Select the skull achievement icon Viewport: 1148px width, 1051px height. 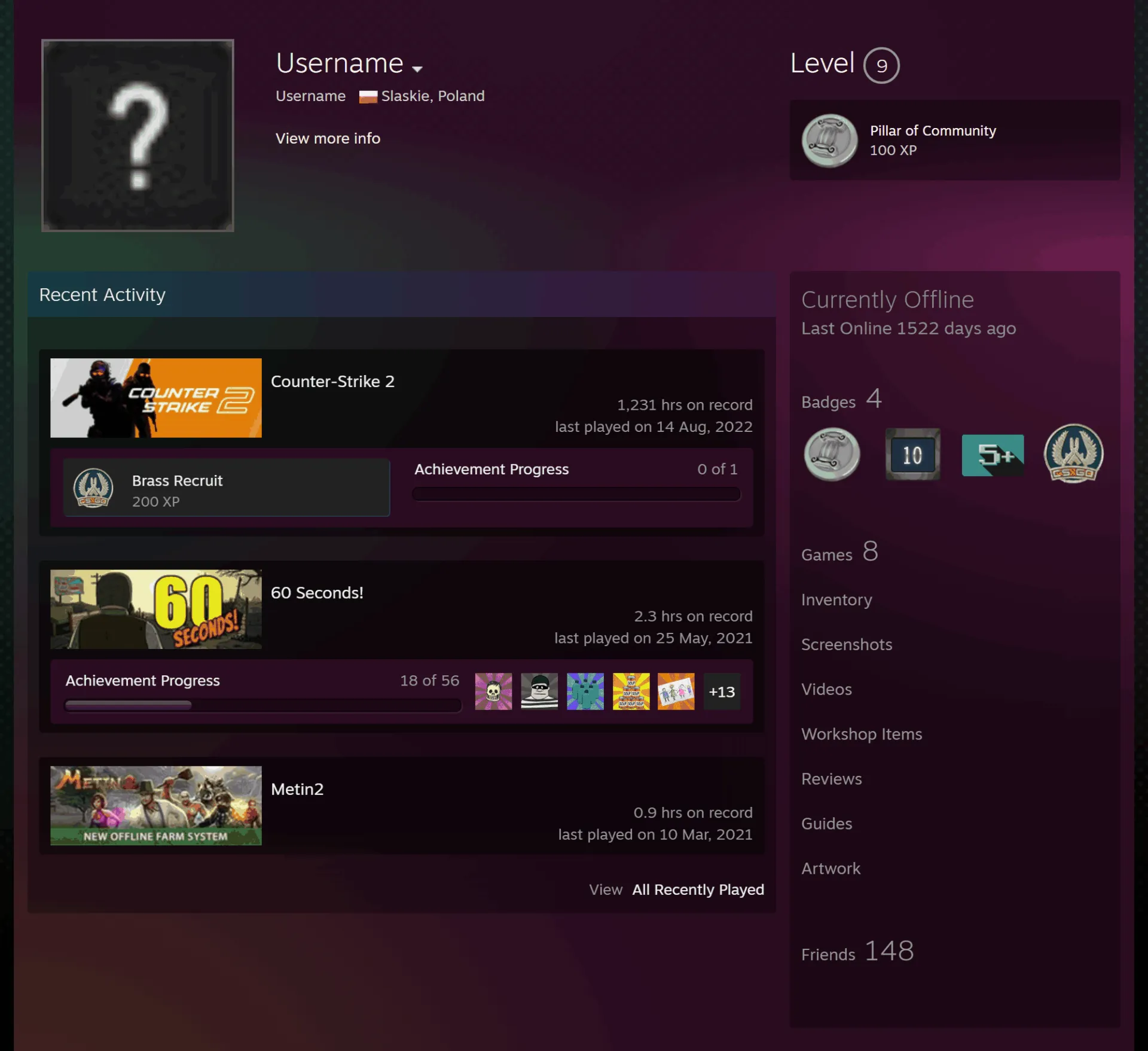pos(493,691)
